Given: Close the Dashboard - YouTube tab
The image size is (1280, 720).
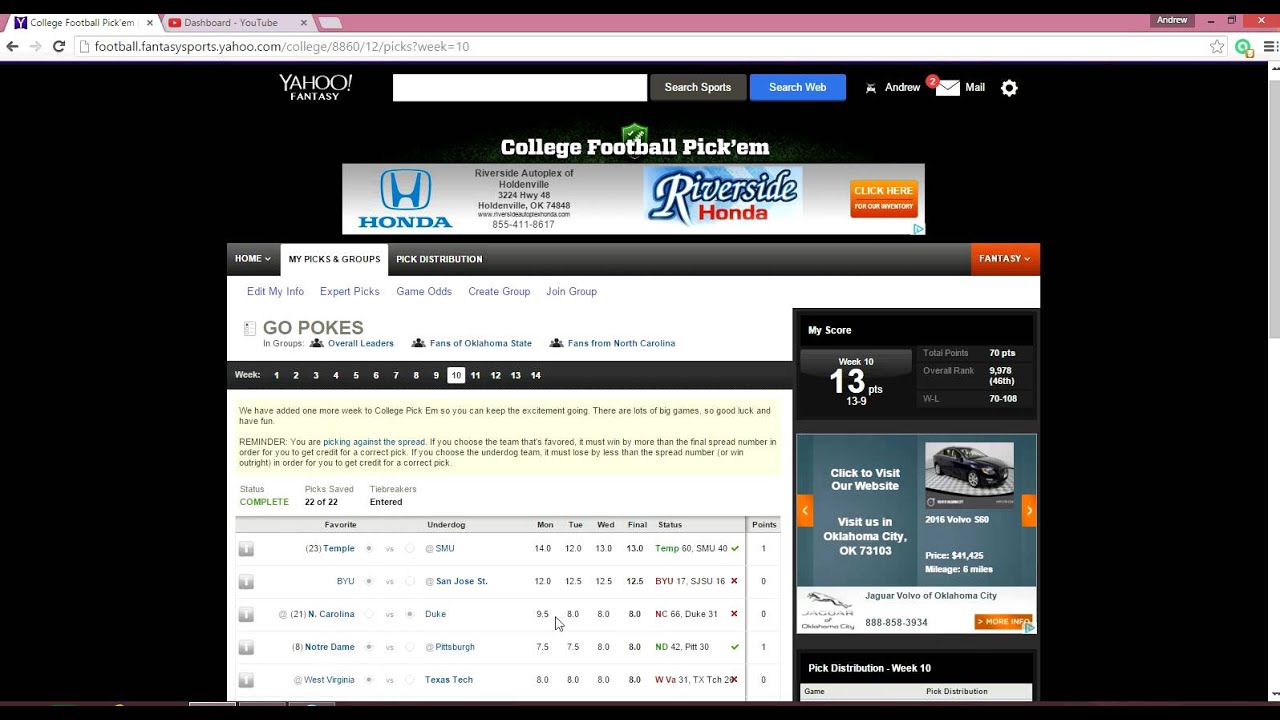Looking at the screenshot, I should [304, 22].
